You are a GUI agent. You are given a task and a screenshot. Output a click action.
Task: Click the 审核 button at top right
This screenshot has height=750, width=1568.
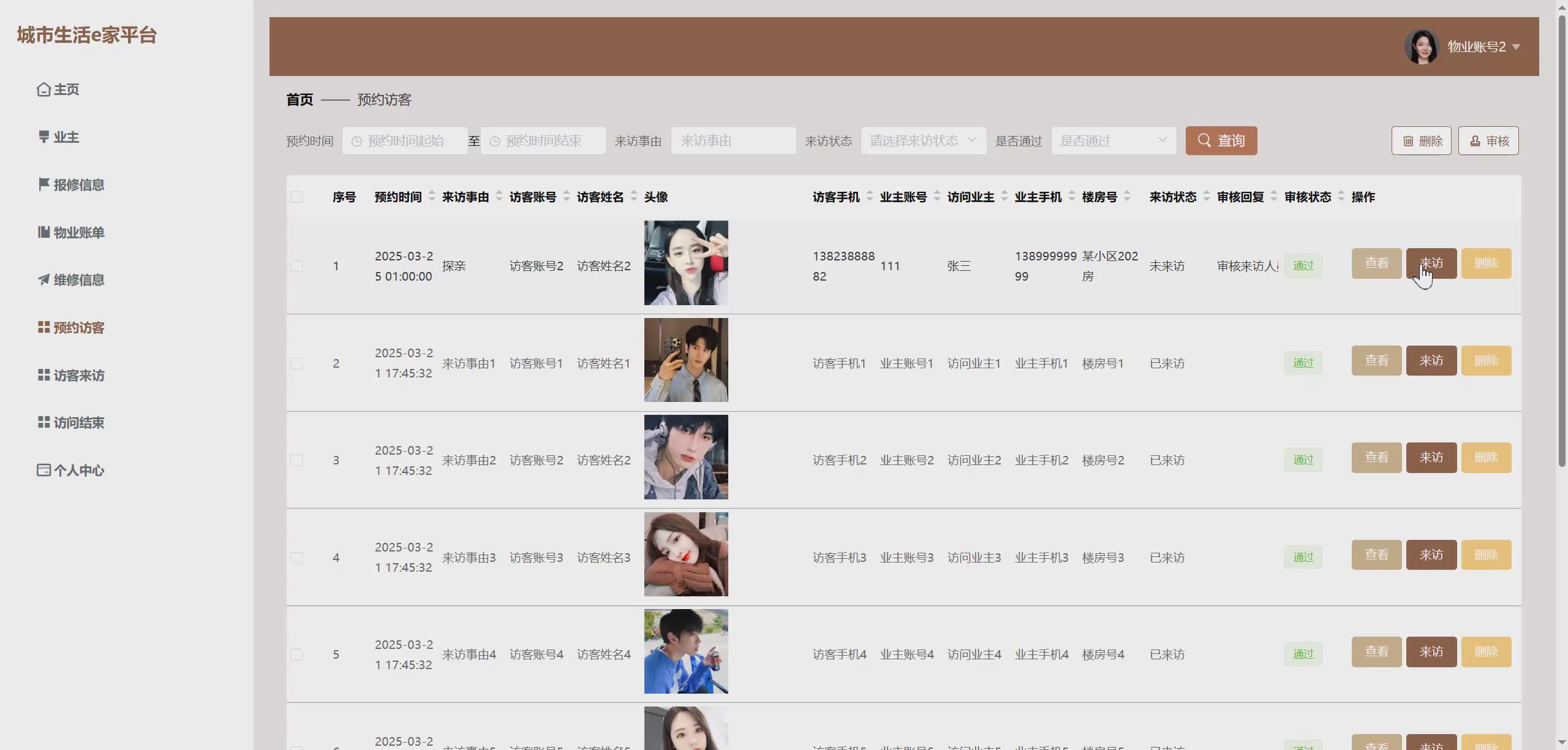coord(1488,141)
